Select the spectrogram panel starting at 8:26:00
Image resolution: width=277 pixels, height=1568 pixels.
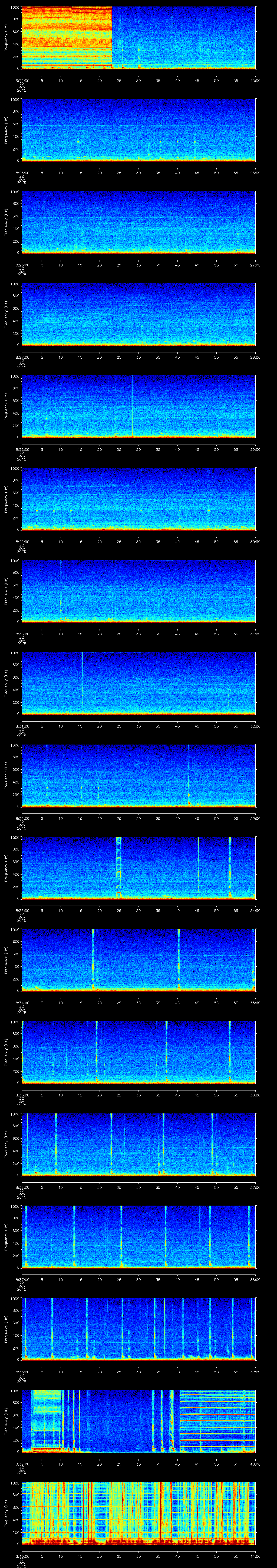click(138, 222)
